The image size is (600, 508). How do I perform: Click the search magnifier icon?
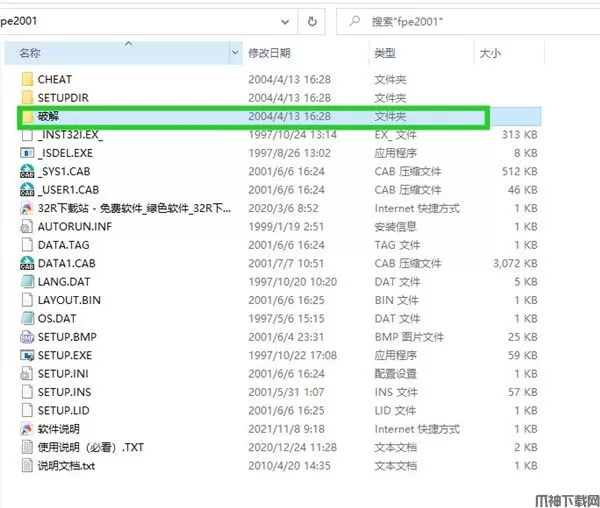(x=355, y=21)
